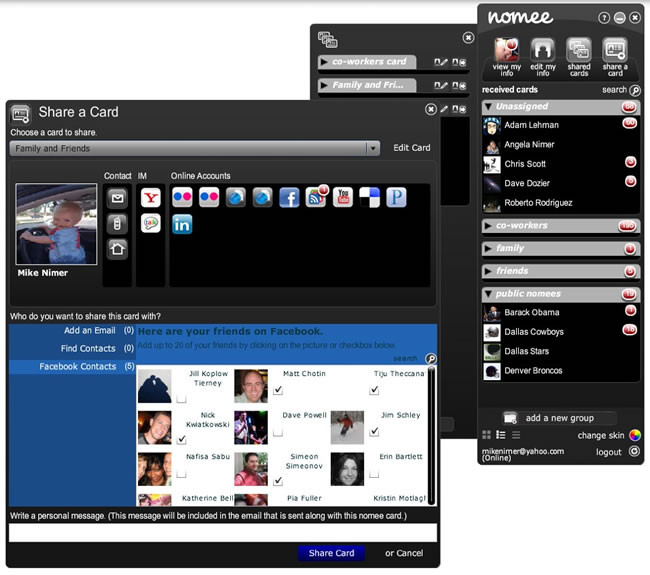Select Dallas Cowboys in public nomees

(560, 332)
